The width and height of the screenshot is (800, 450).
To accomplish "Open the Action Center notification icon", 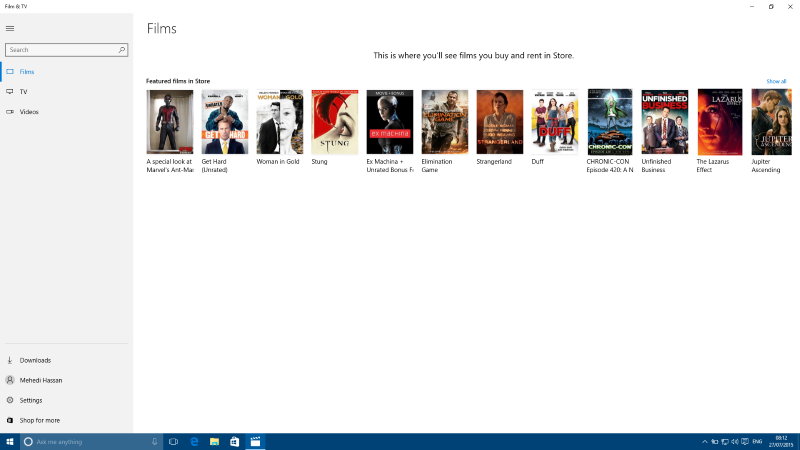I will [745, 442].
